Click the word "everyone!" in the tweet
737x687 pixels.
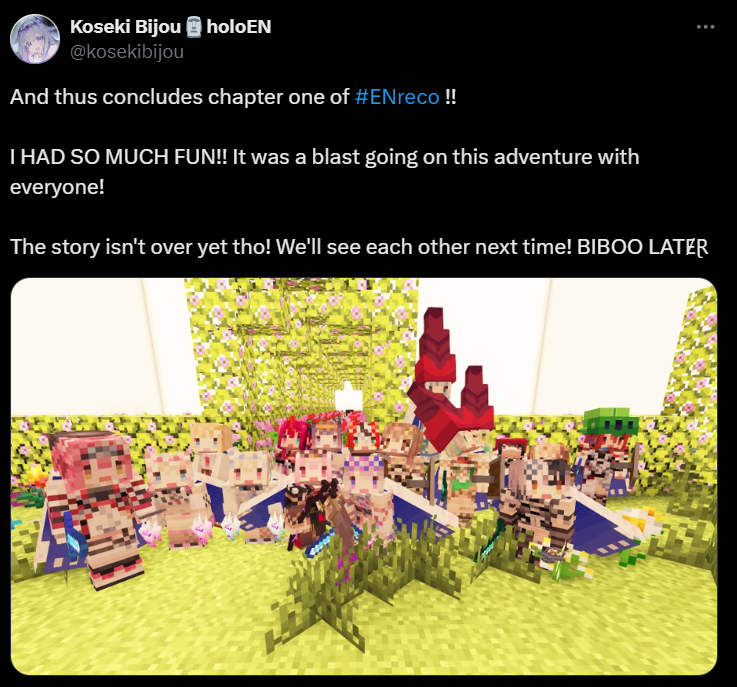click(x=57, y=187)
